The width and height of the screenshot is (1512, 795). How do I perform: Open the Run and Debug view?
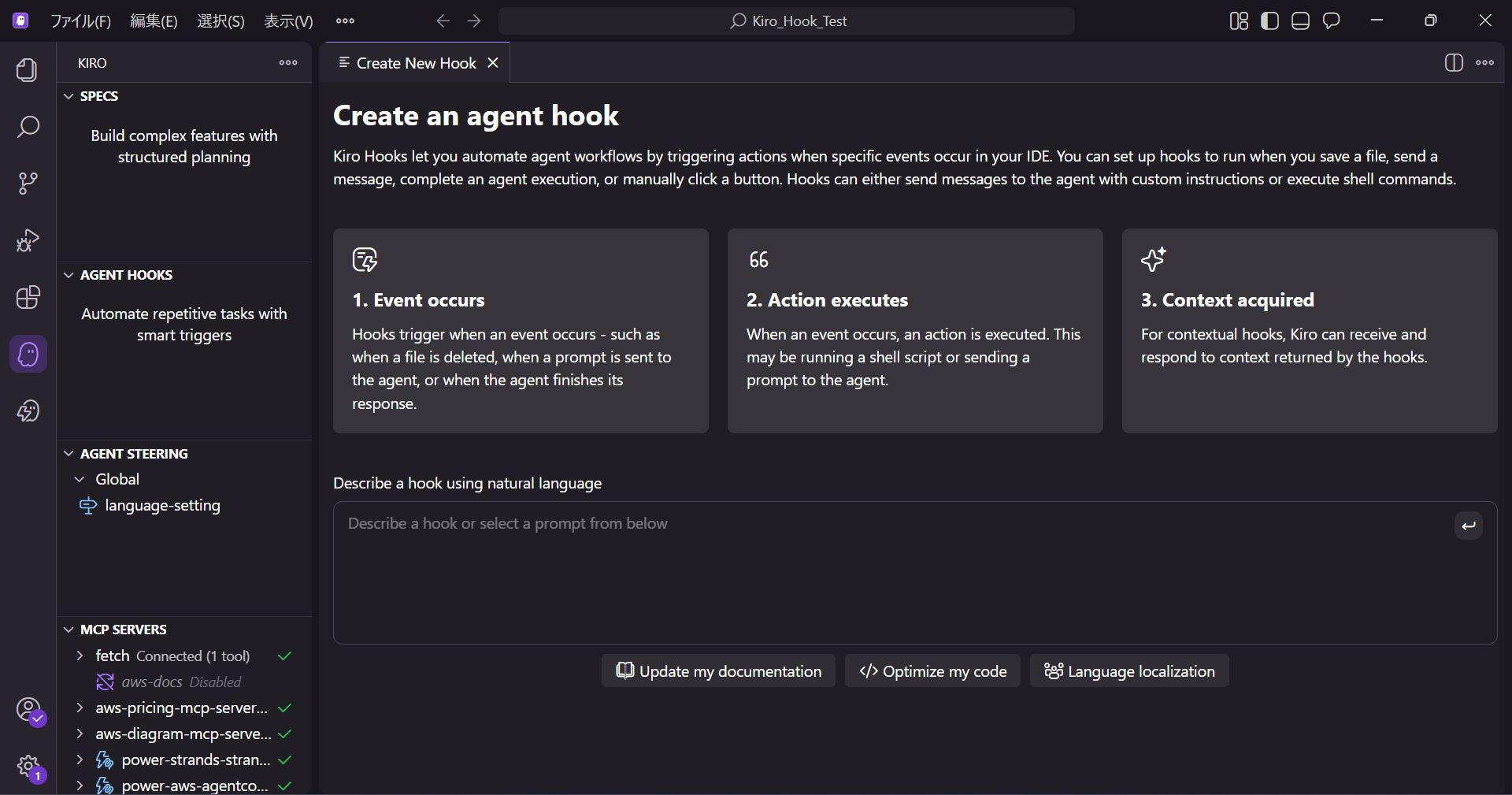(27, 240)
